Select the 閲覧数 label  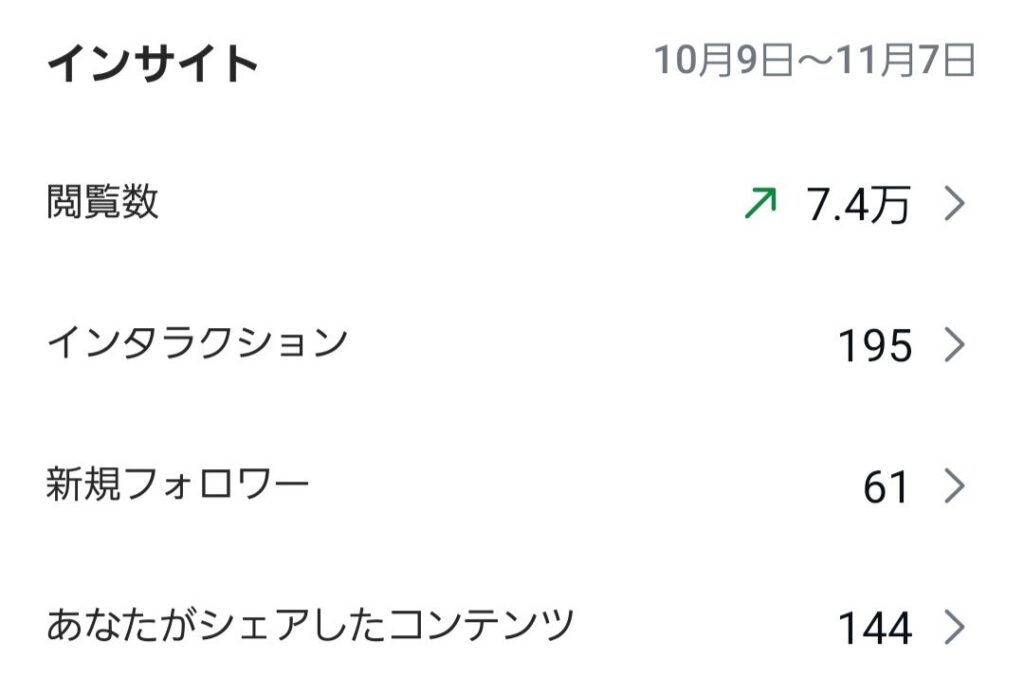pos(102,203)
